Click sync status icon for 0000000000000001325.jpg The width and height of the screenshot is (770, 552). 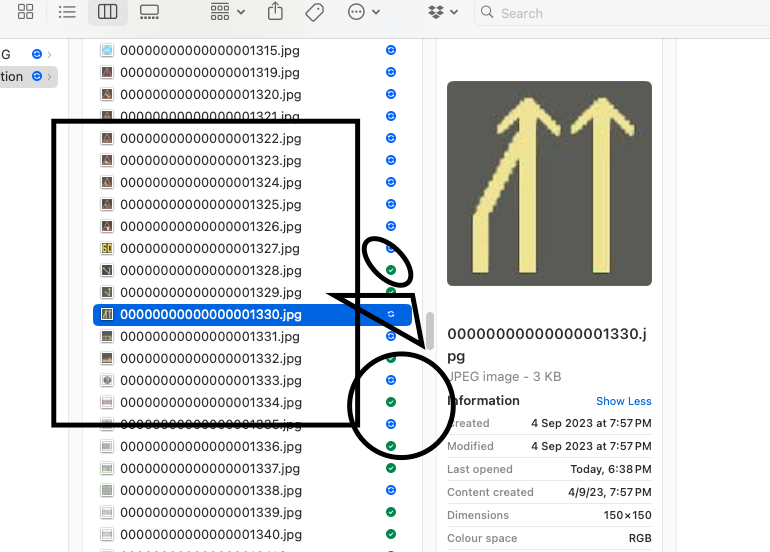click(391, 204)
